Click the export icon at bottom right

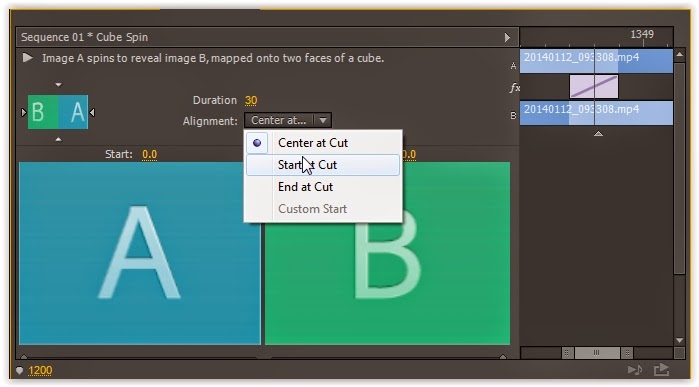click(x=662, y=370)
